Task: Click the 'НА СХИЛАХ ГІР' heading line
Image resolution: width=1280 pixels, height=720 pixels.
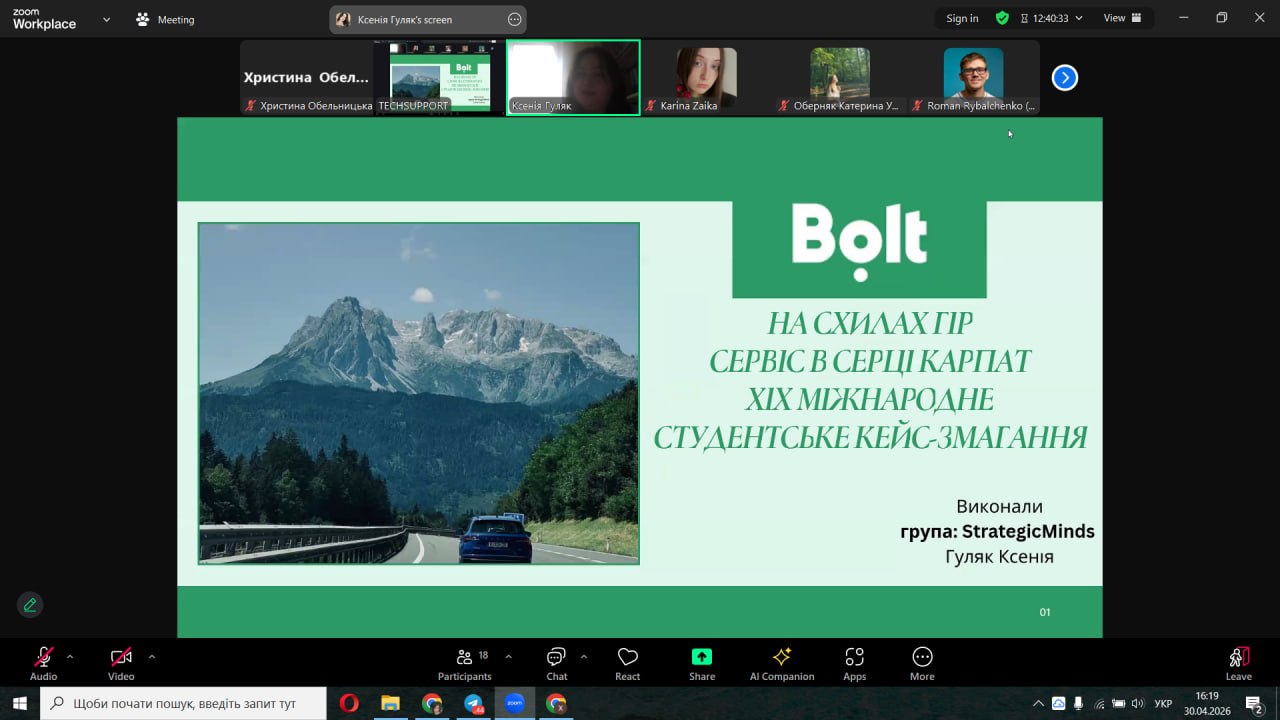Action: click(870, 324)
